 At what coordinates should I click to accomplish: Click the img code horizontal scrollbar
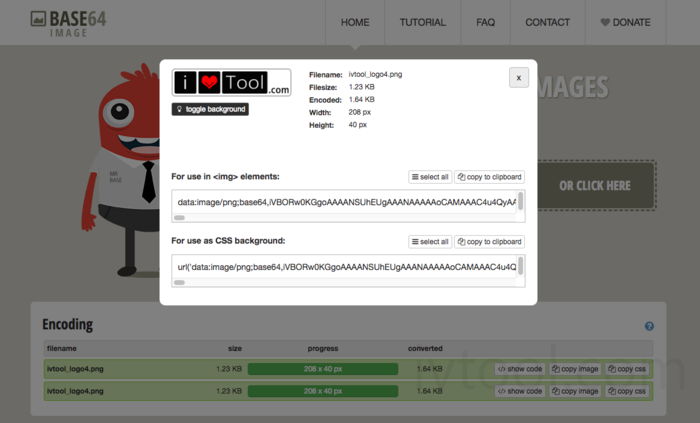point(180,217)
